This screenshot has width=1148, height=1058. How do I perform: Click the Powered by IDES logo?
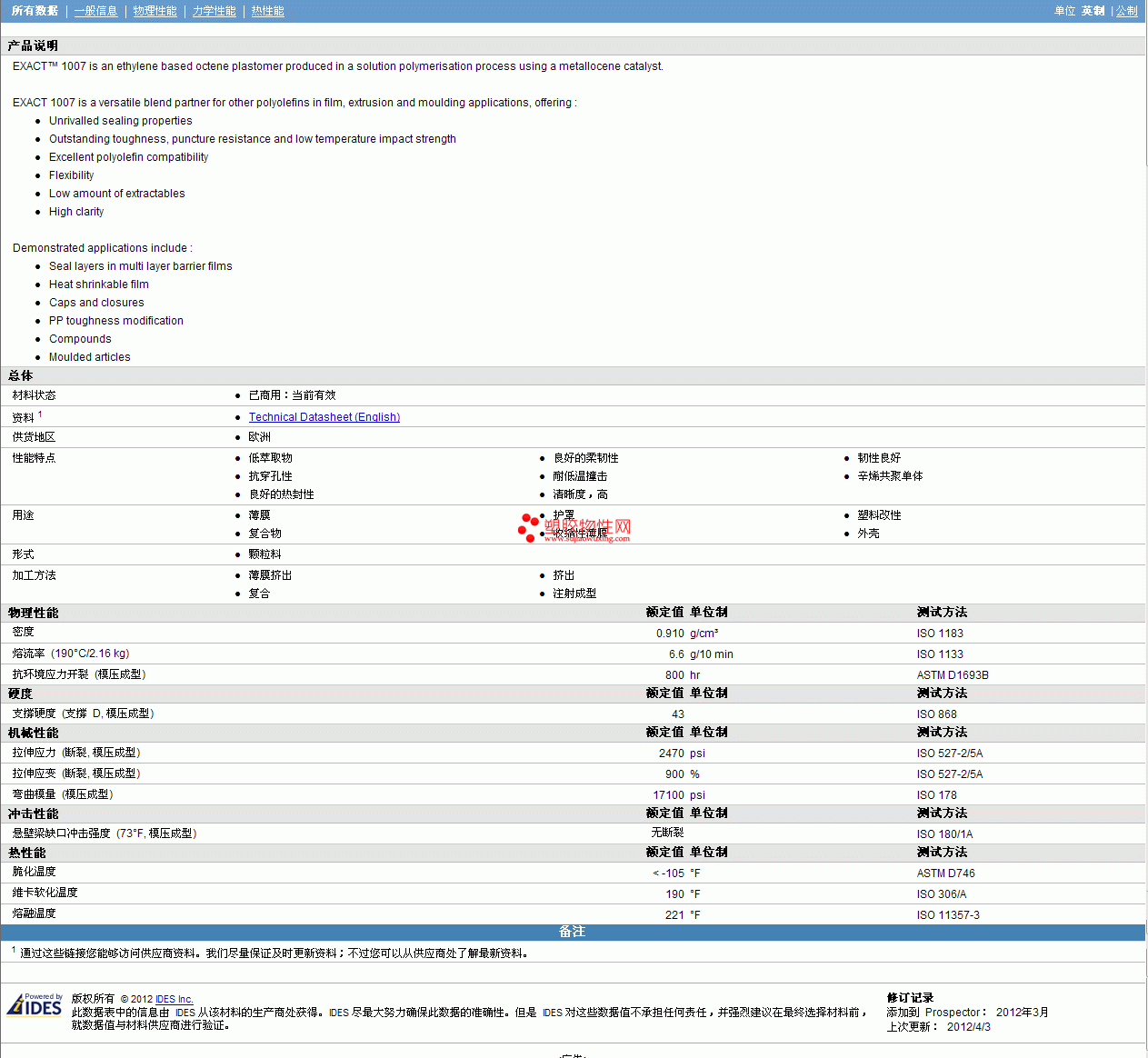[35, 1005]
